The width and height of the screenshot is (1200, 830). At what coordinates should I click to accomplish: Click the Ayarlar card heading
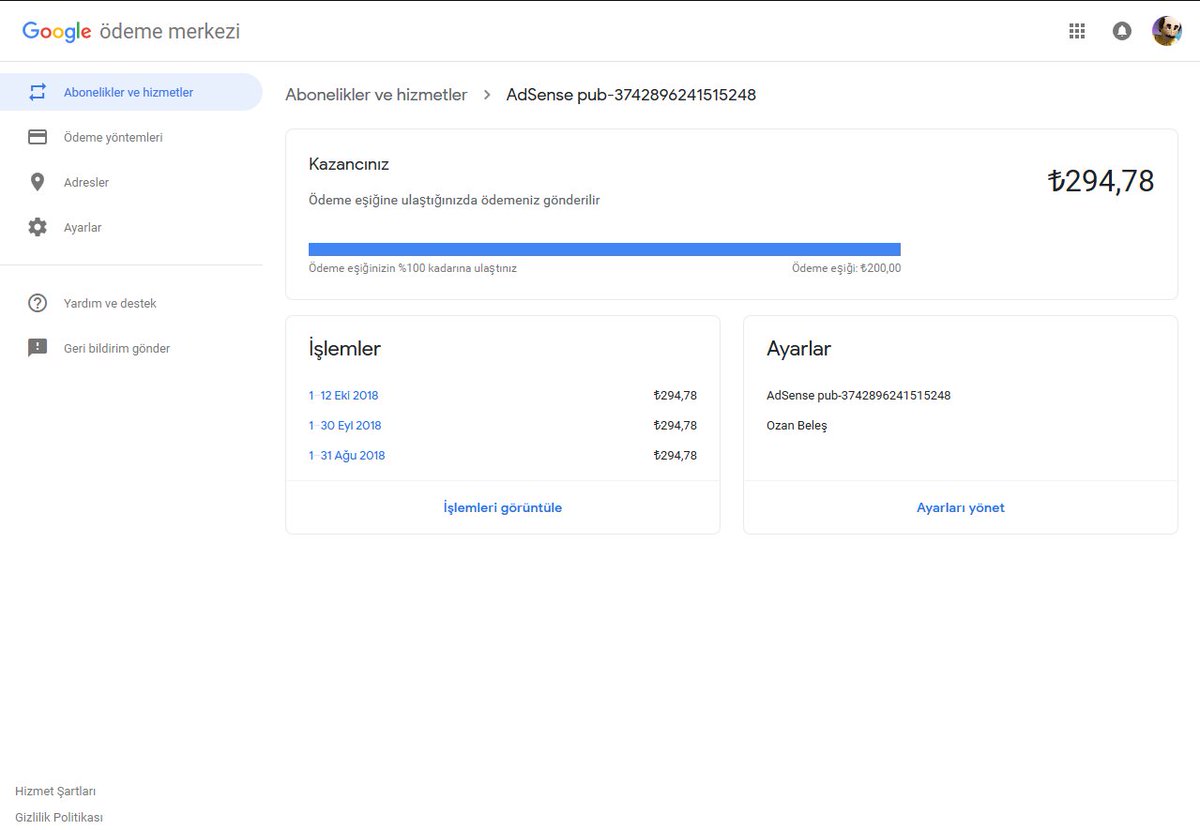[799, 349]
